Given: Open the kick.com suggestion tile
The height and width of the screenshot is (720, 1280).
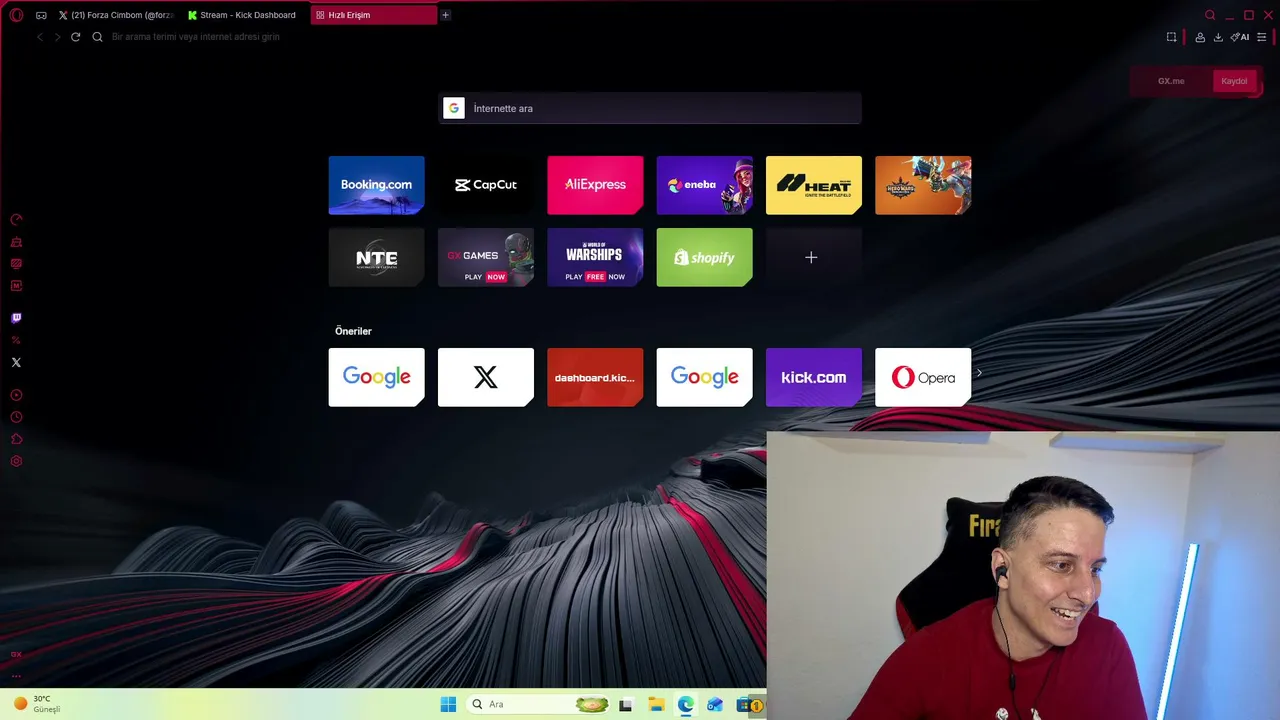Looking at the screenshot, I should (813, 377).
